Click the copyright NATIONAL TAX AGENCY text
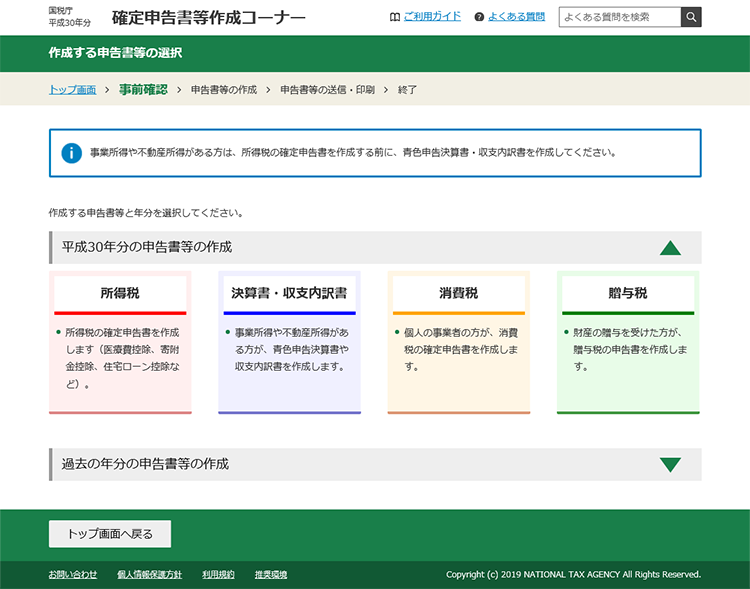750x589 pixels. [x=573, y=574]
